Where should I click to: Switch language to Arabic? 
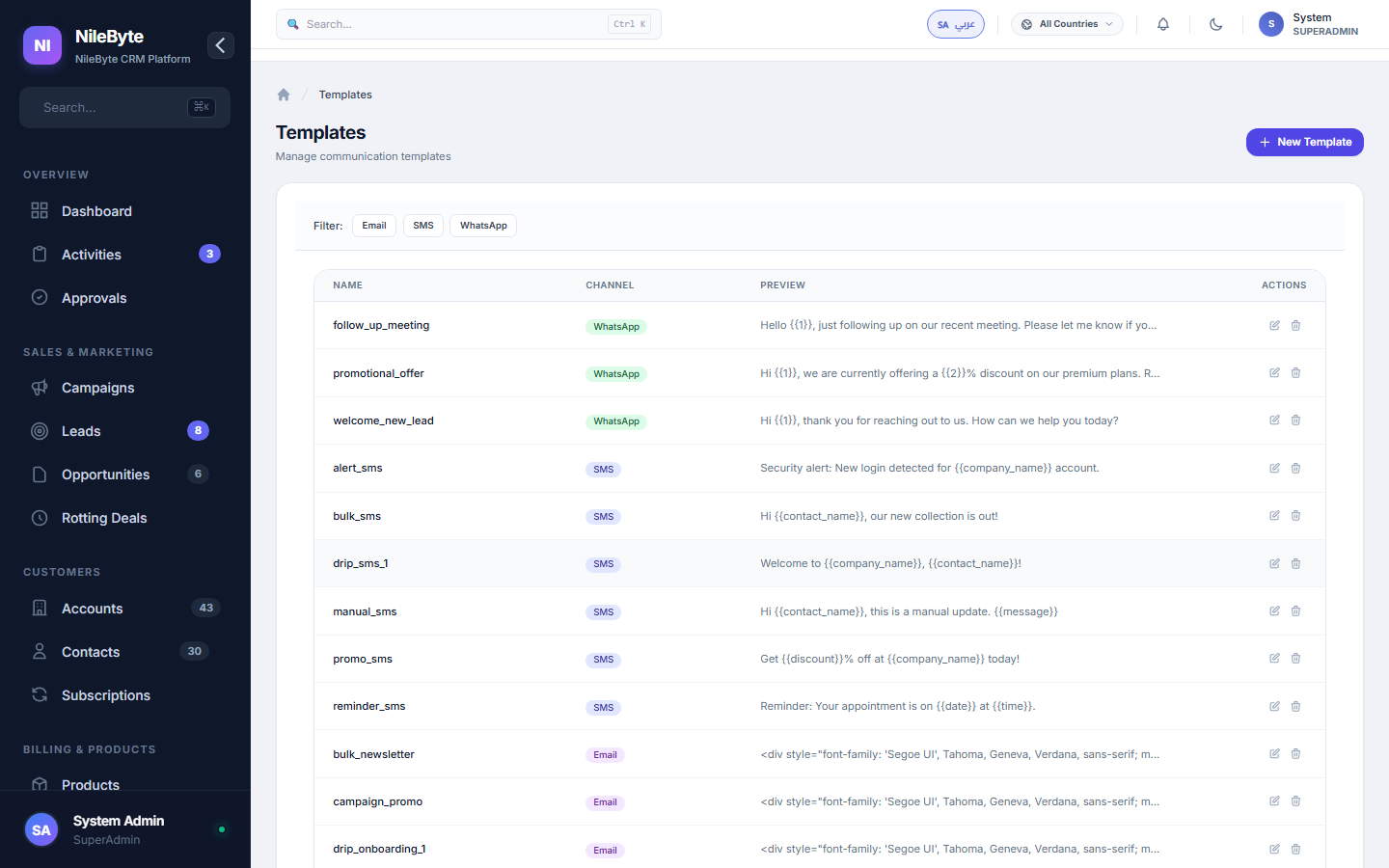(956, 24)
